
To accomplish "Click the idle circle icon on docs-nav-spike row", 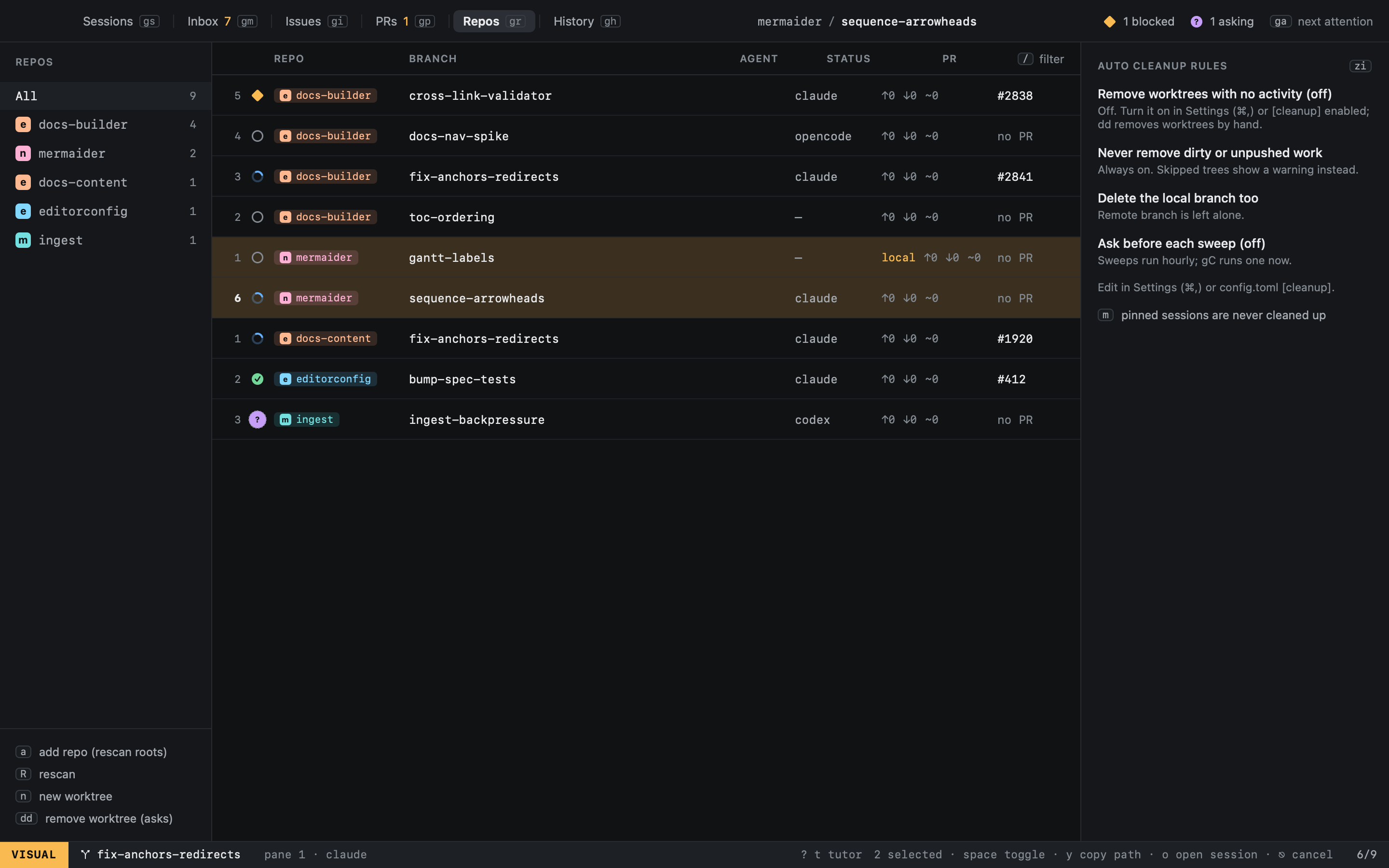I will click(x=257, y=136).
